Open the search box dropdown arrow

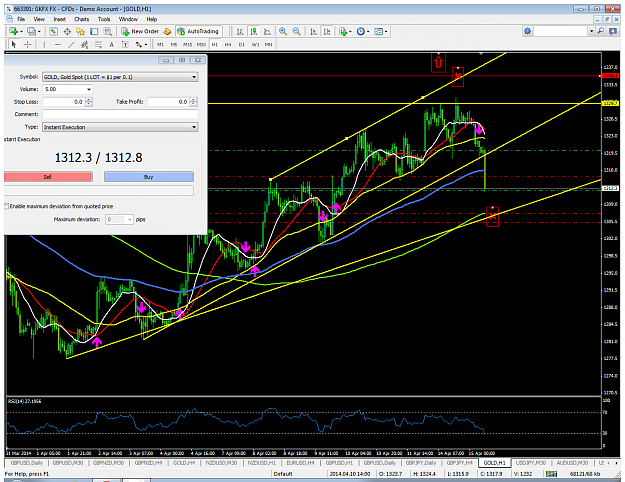point(592,31)
